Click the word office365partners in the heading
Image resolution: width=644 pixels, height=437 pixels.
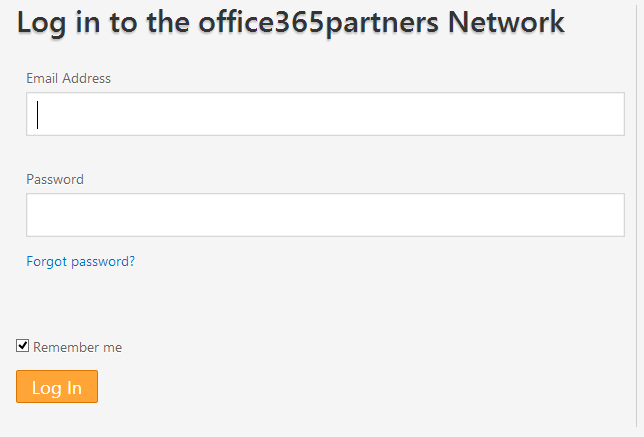pos(319,23)
